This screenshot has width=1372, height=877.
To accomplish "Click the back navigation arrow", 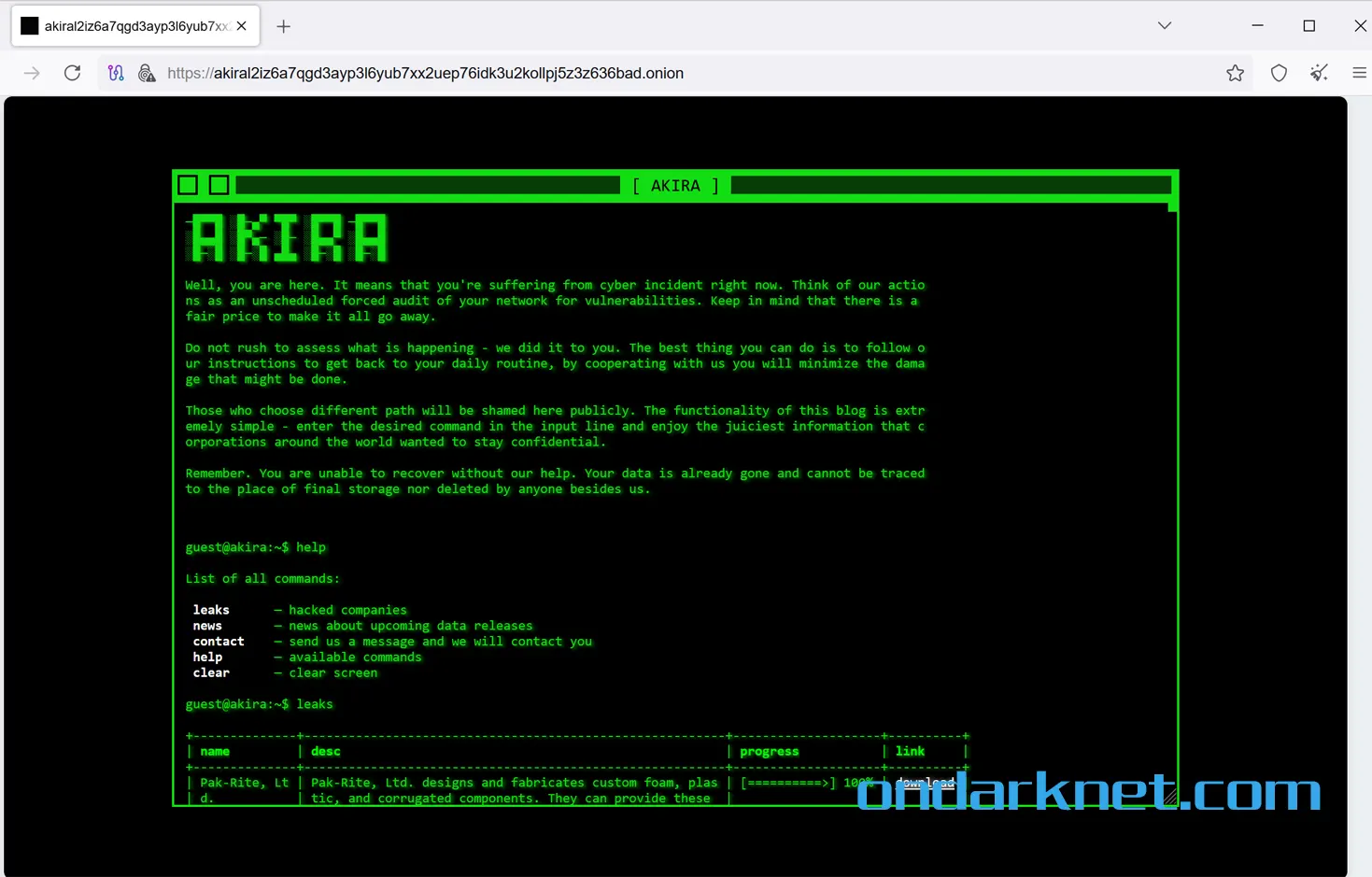I will pos(31,72).
